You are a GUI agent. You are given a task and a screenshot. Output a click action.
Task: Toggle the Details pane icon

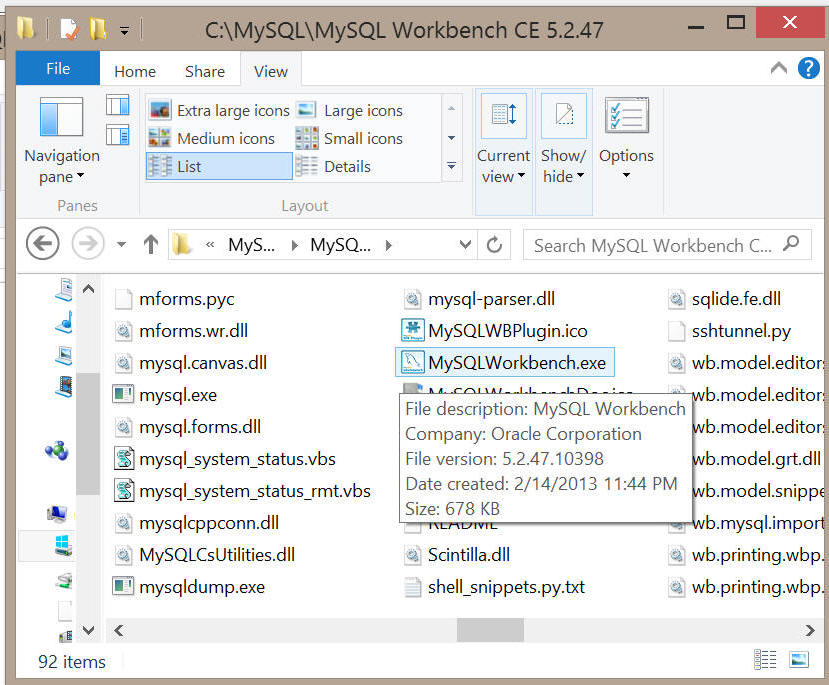coord(117,135)
